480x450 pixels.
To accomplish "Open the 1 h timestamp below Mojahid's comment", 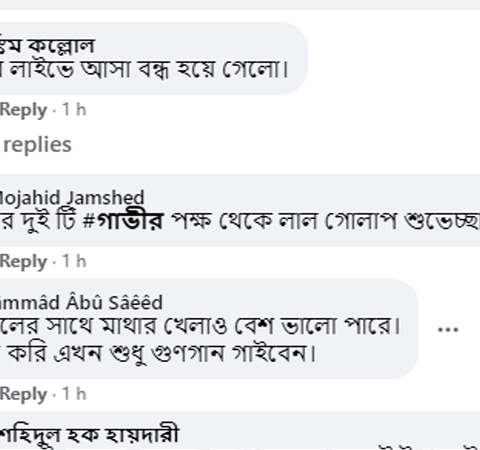I will tap(75, 261).
